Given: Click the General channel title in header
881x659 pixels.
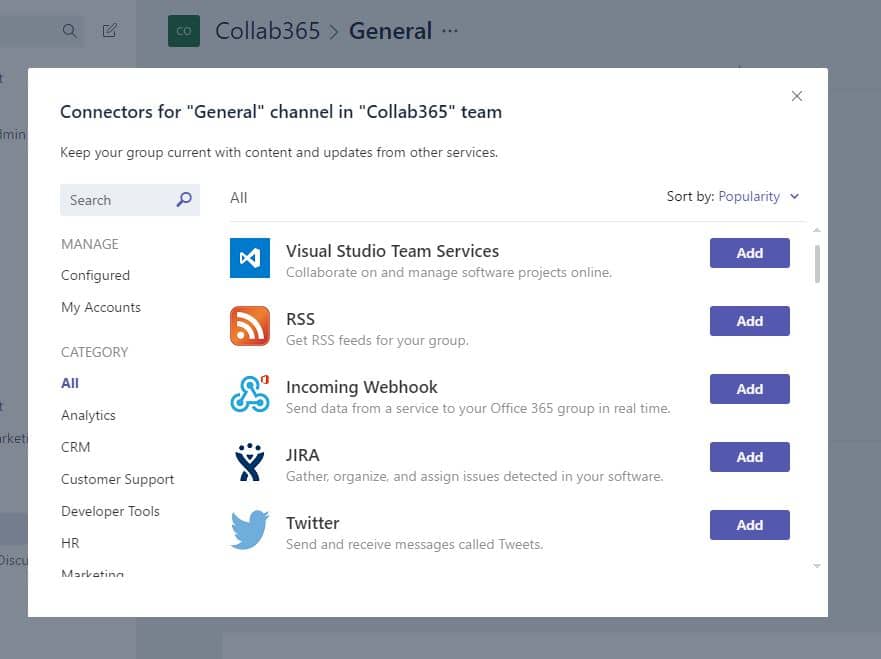Looking at the screenshot, I should (x=390, y=31).
